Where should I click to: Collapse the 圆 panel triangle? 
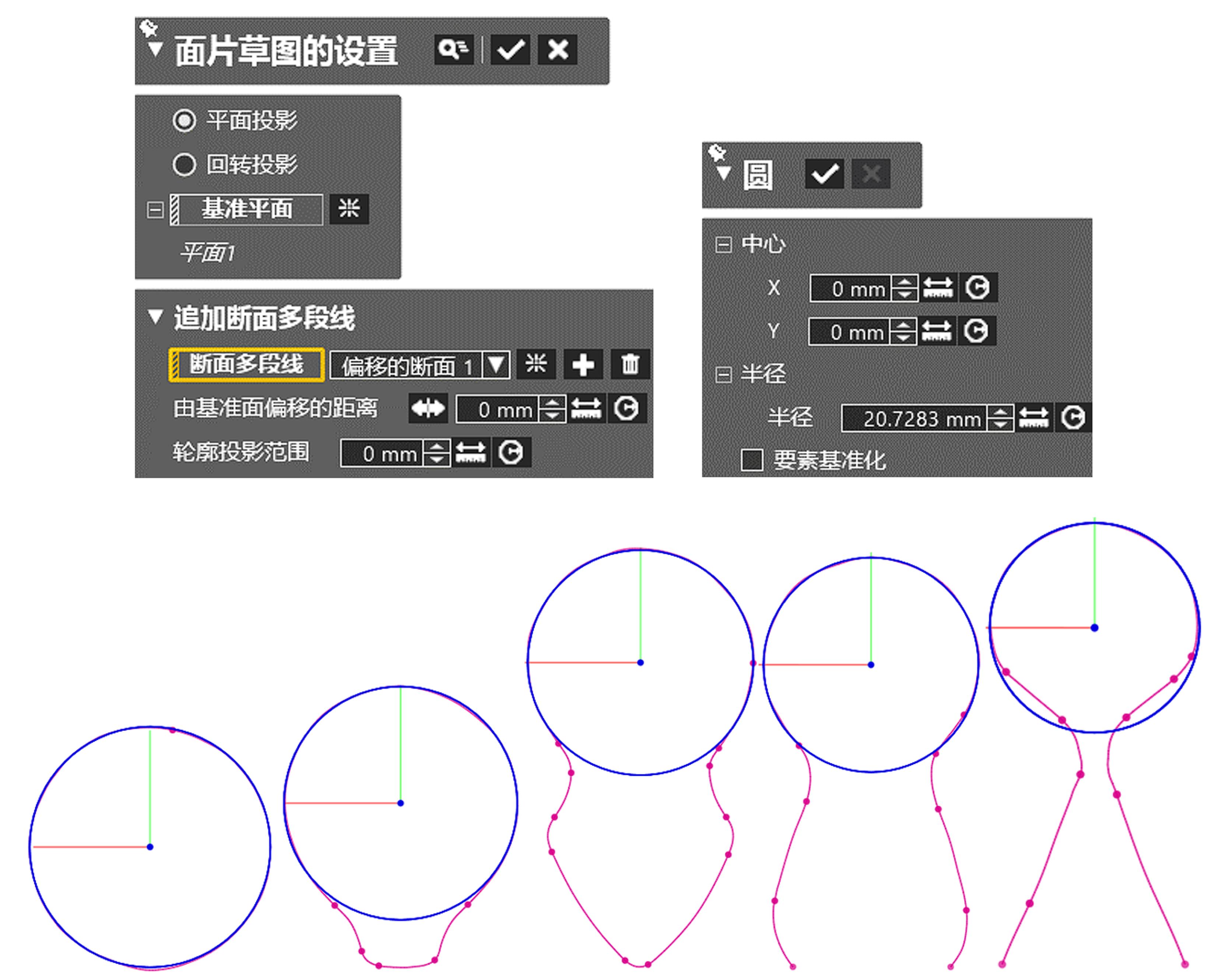click(x=723, y=173)
